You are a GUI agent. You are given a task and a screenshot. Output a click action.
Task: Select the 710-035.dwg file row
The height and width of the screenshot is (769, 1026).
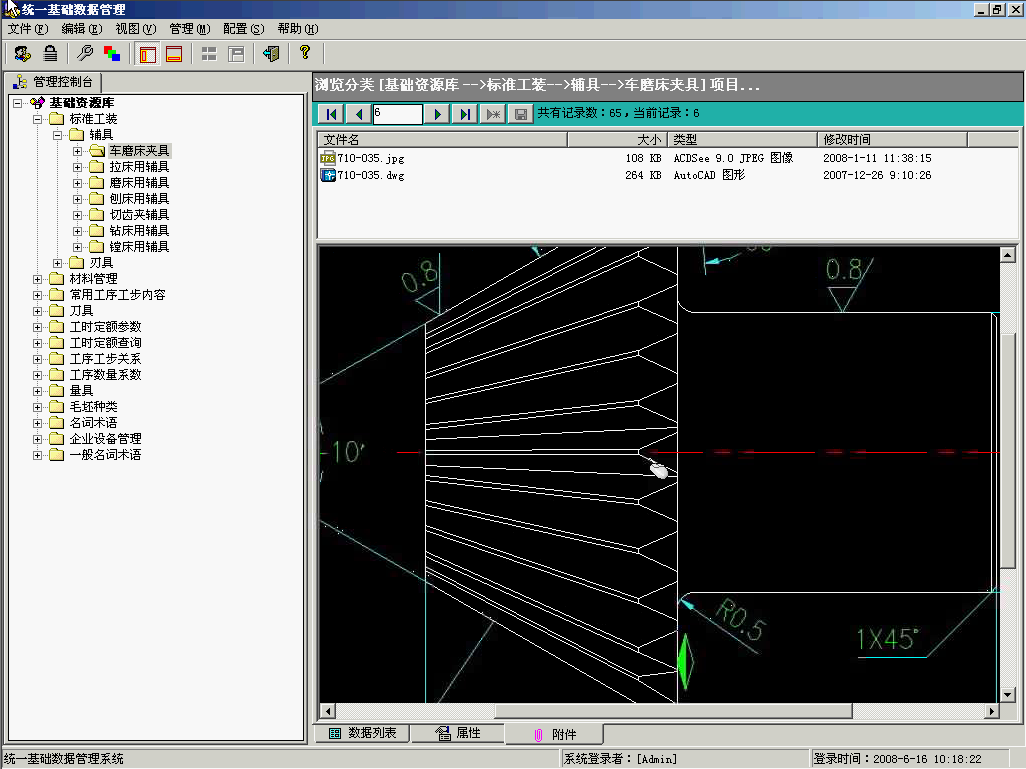tap(371, 175)
